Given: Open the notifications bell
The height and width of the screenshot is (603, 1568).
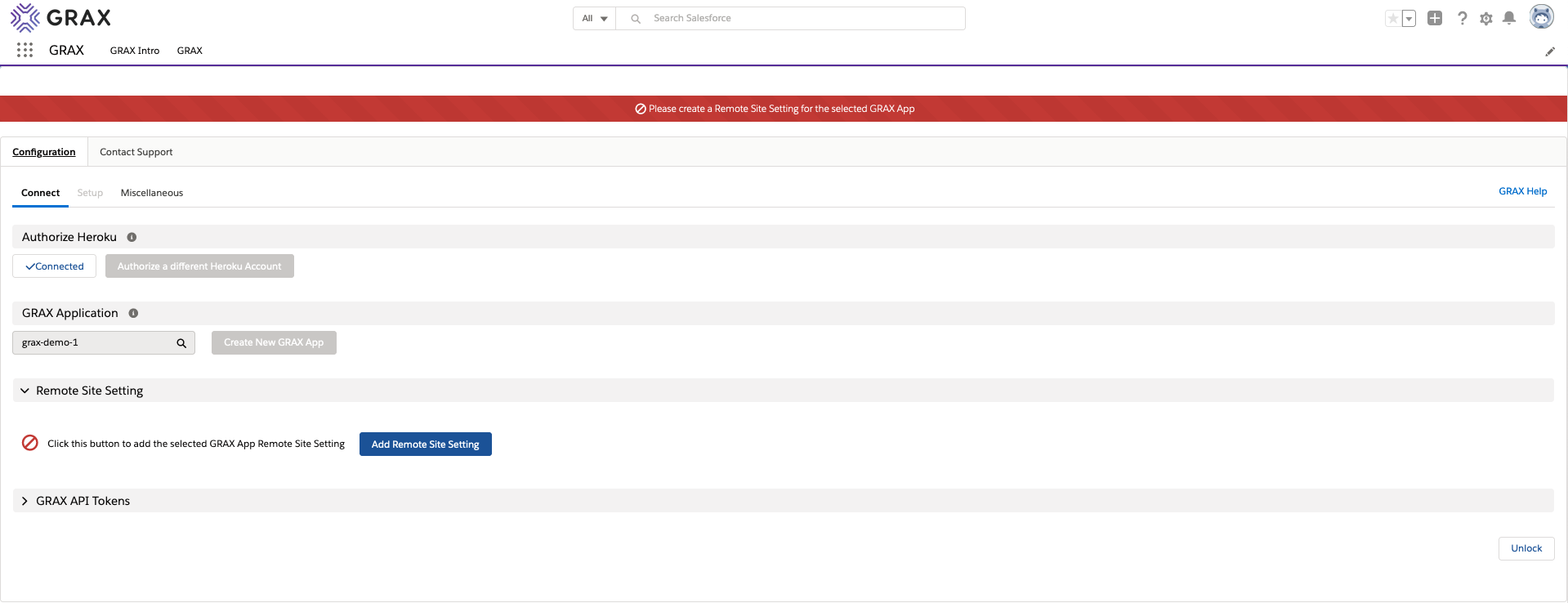Looking at the screenshot, I should (x=1509, y=18).
